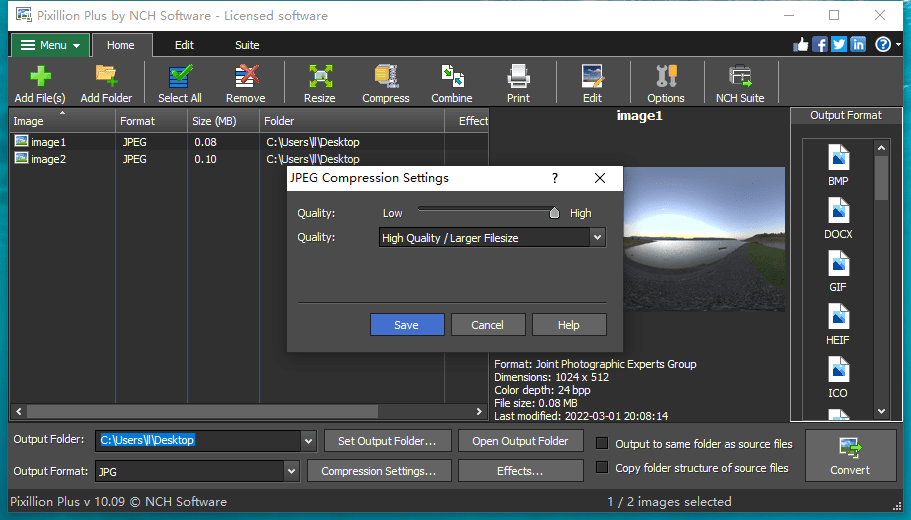Switch to the Home tab
911x520 pixels.
(x=121, y=45)
